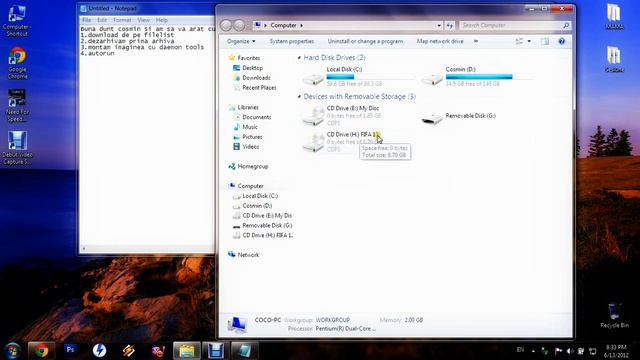
Task: Open the Action Center flag tray icon
Action: [x=558, y=351]
